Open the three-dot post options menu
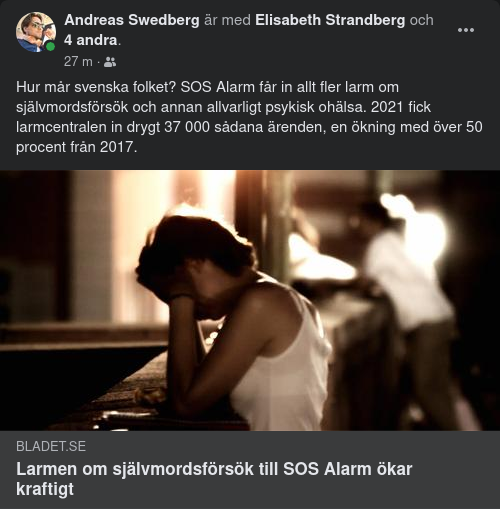The height and width of the screenshot is (509, 500). 466,30
